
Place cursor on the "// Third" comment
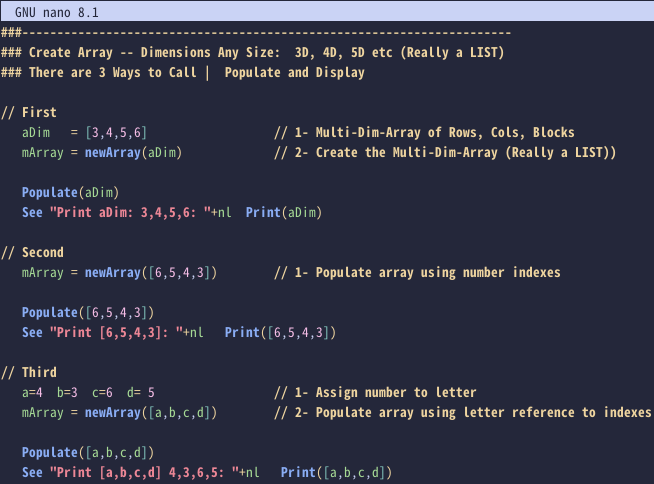[29, 372]
